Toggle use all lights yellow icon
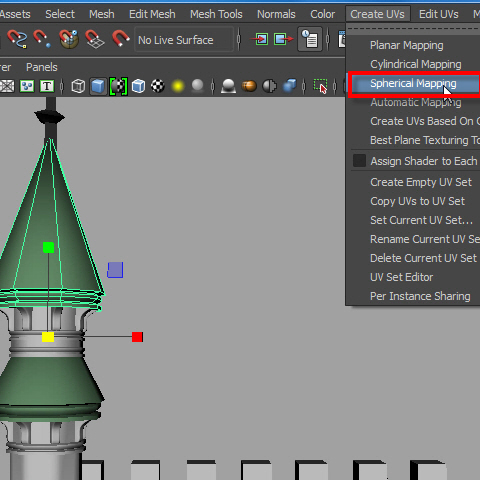 pyautogui.click(x=178, y=86)
